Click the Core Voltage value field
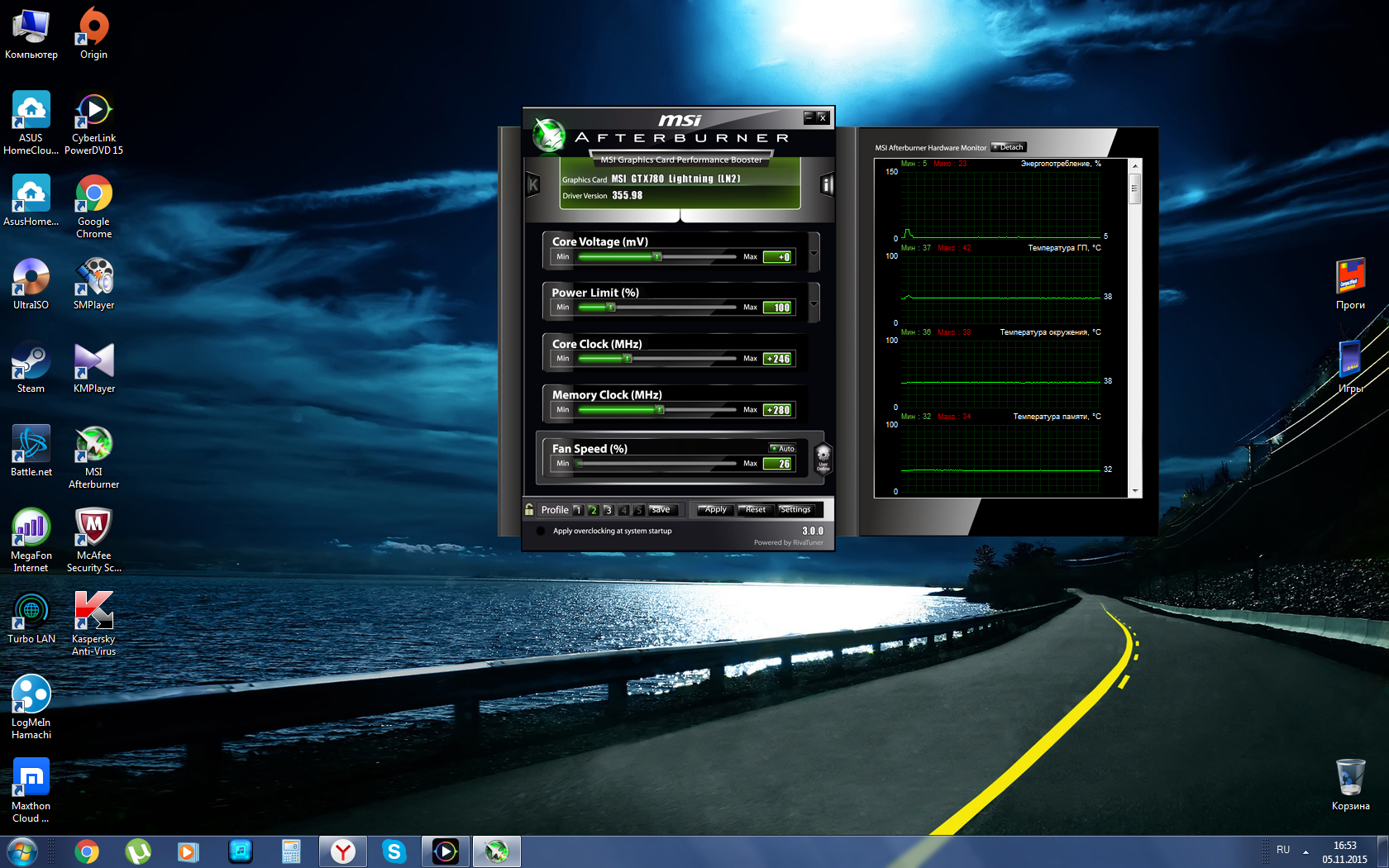1389x868 pixels. [778, 257]
